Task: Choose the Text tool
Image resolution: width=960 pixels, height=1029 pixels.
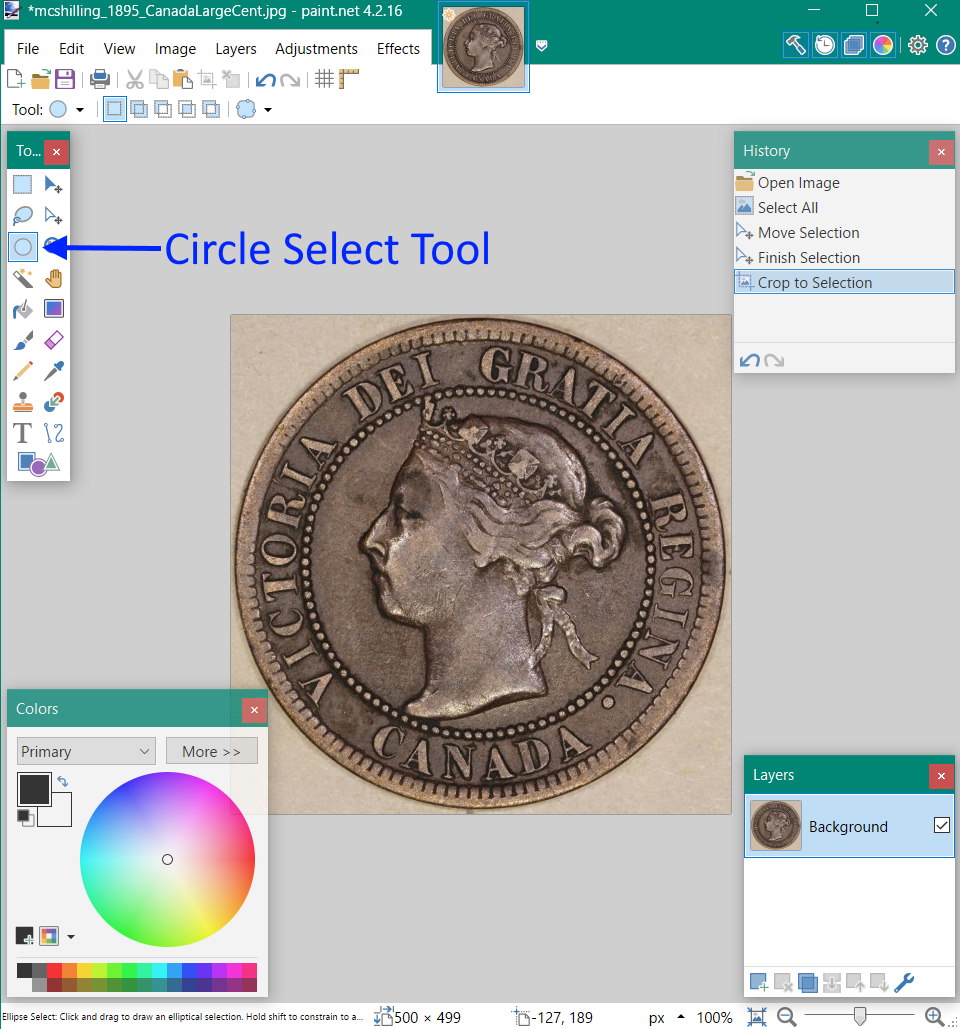Action: 22,433
